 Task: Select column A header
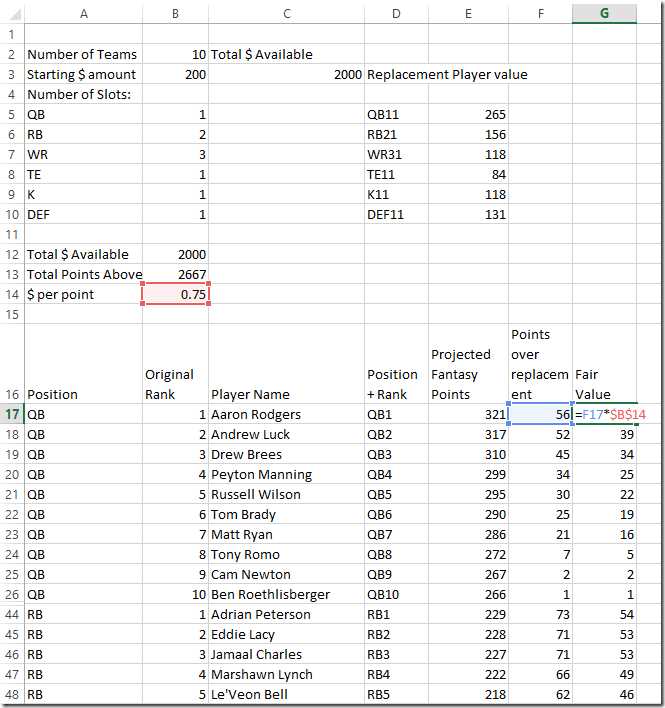pos(84,14)
